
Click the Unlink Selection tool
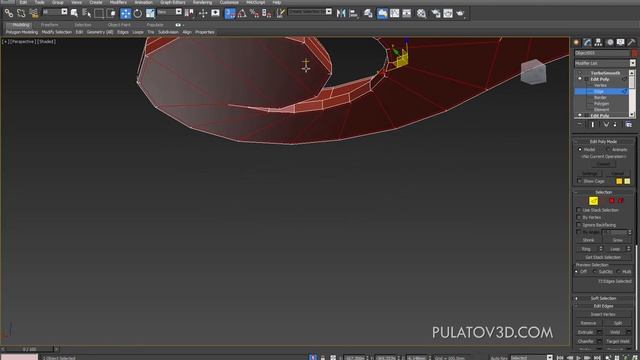(x=21, y=13)
